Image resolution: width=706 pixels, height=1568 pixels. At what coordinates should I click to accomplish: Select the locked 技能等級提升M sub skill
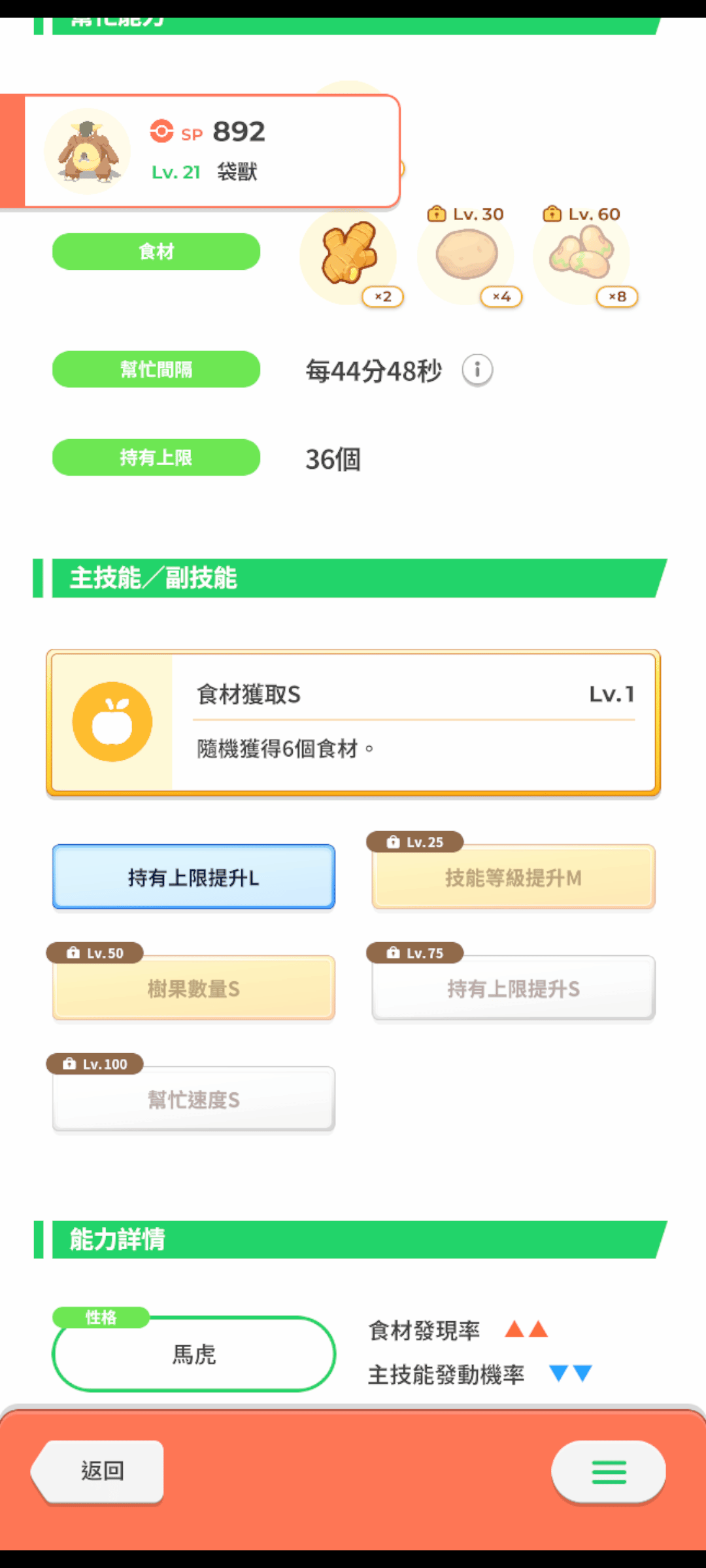(513, 877)
